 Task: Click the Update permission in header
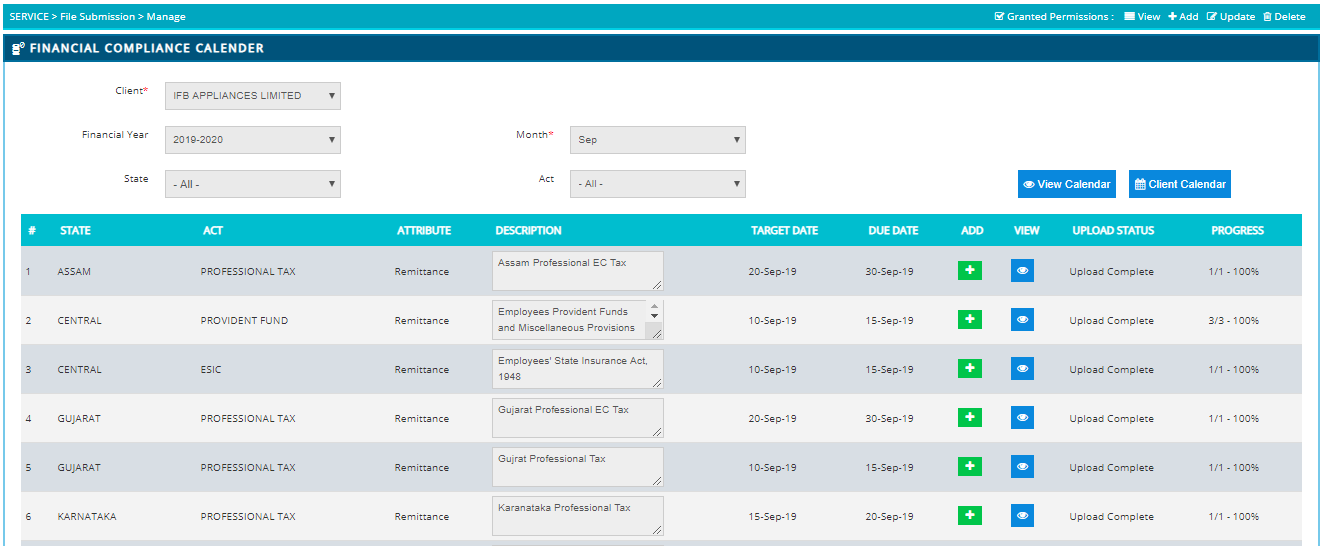pos(1231,17)
